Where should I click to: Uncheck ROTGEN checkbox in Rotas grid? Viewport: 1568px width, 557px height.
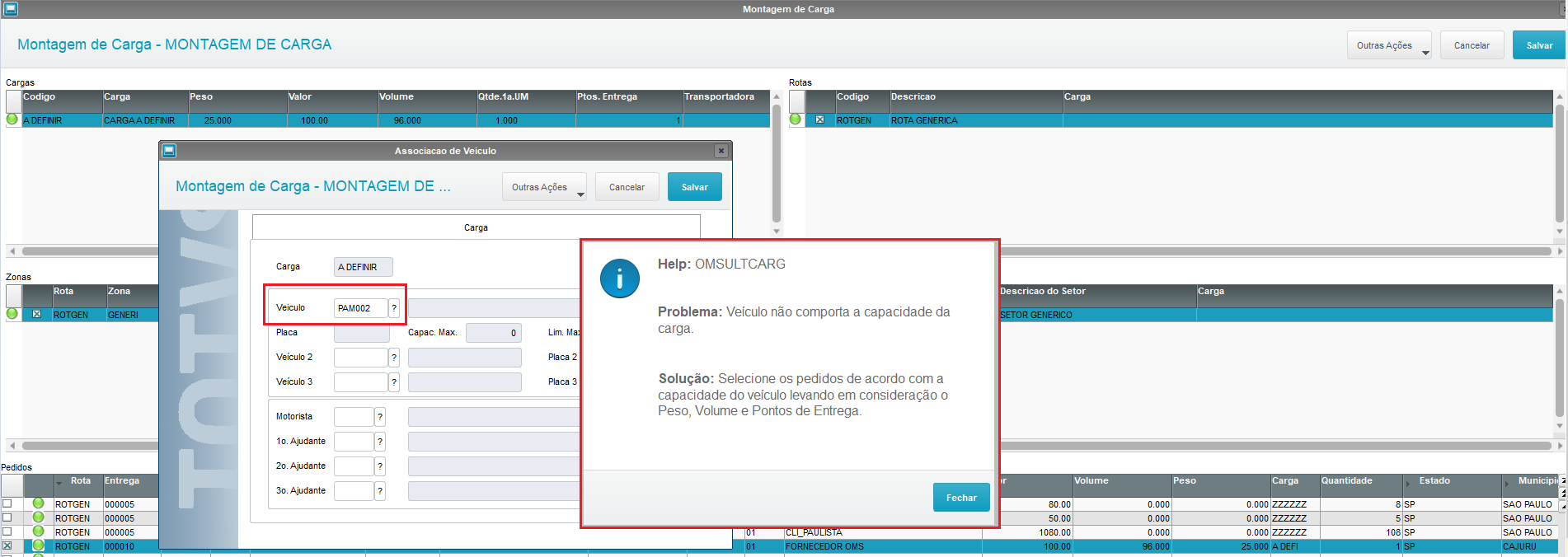[819, 119]
